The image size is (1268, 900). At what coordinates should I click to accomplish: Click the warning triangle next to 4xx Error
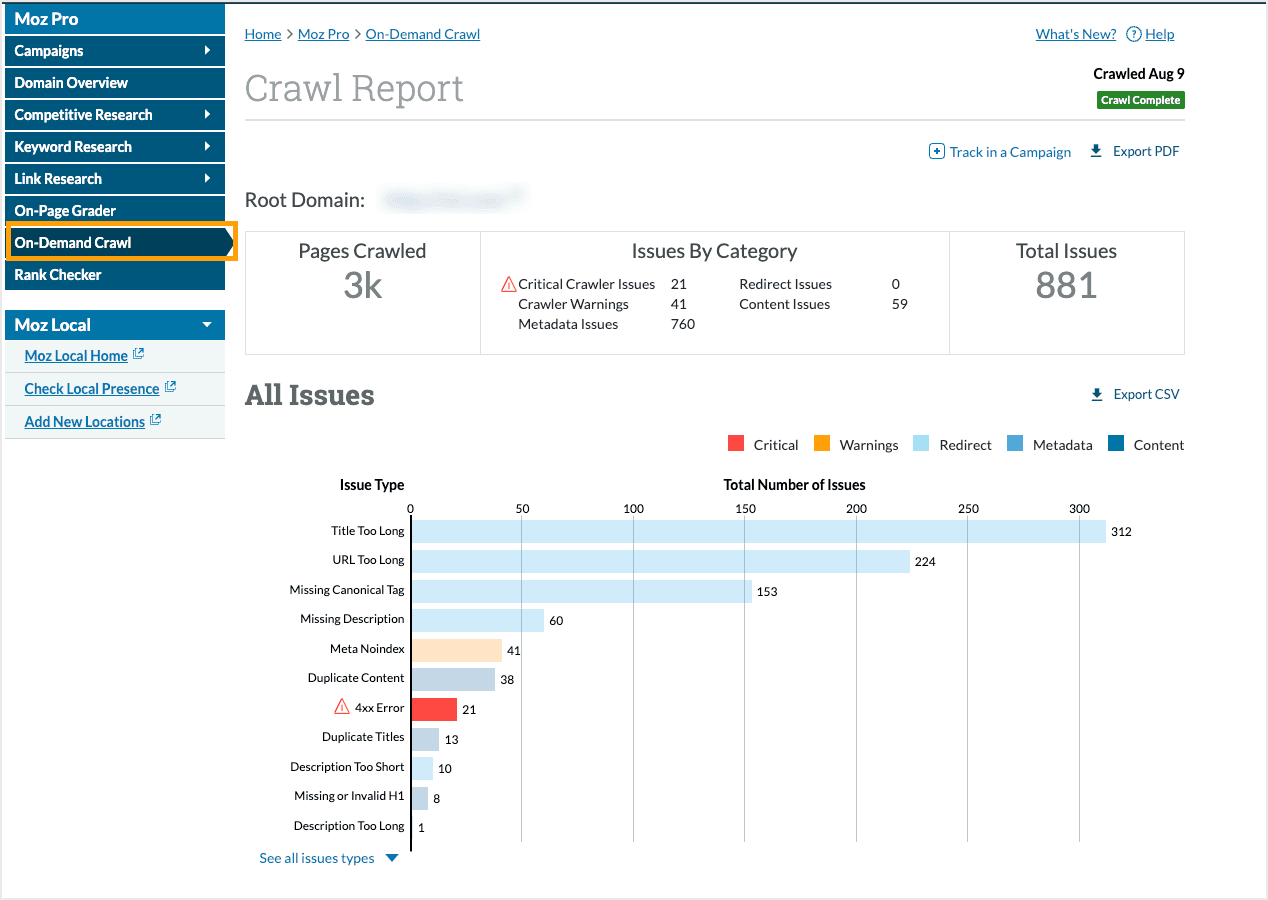[x=342, y=707]
